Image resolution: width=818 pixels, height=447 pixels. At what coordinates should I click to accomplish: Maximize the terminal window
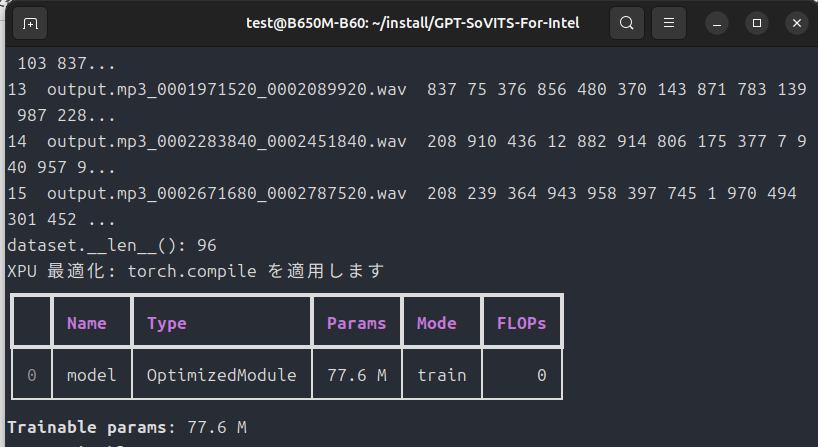point(757,23)
